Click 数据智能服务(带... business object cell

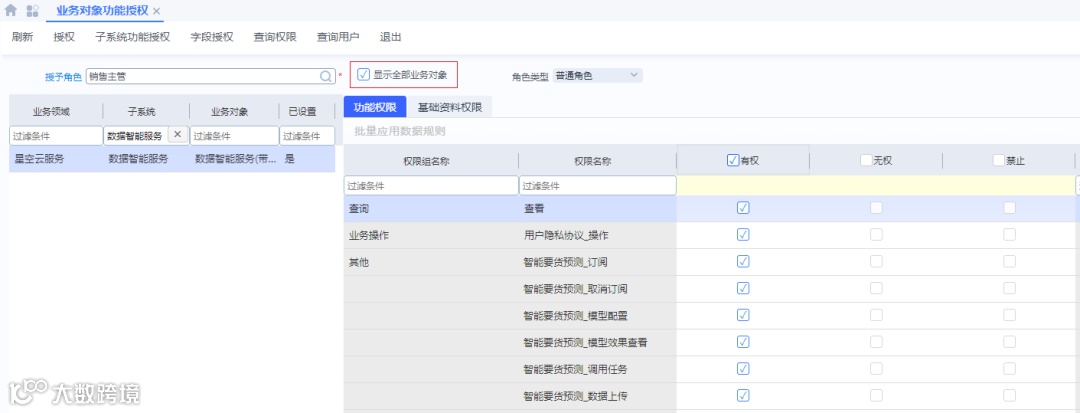pos(236,159)
